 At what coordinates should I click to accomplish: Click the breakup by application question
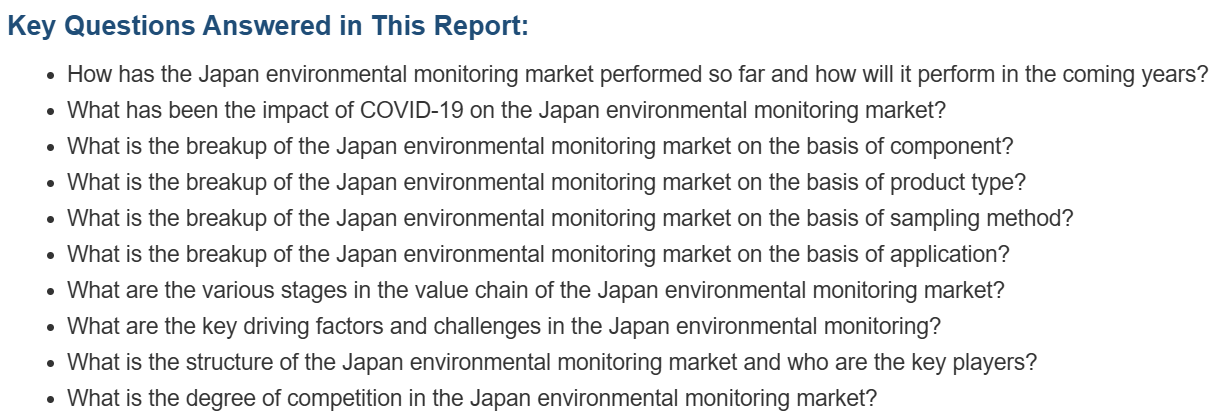[538, 254]
